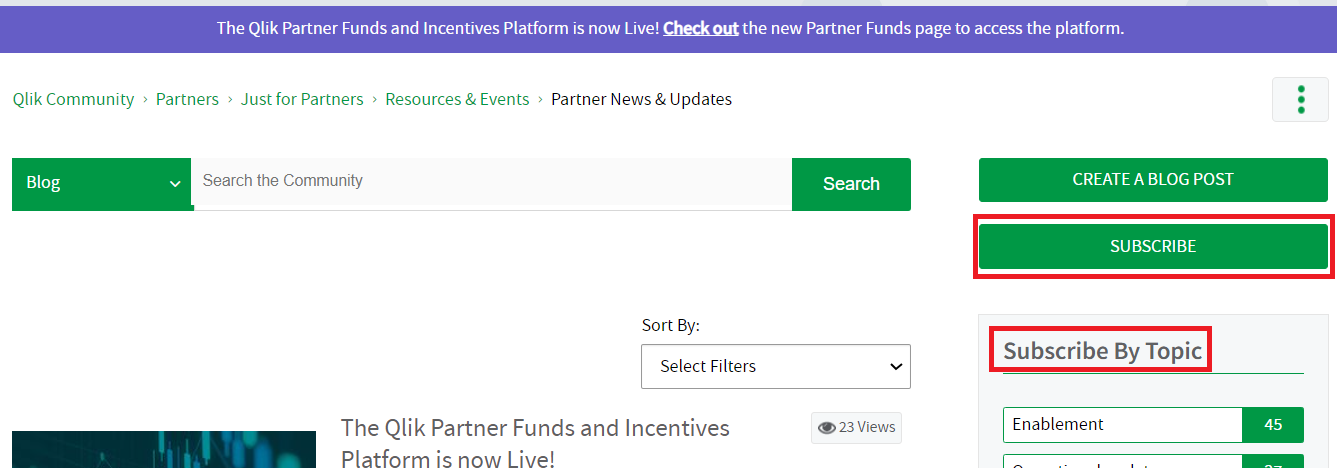1337x468 pixels.
Task: Click the Sort By label
Action: 671,325
